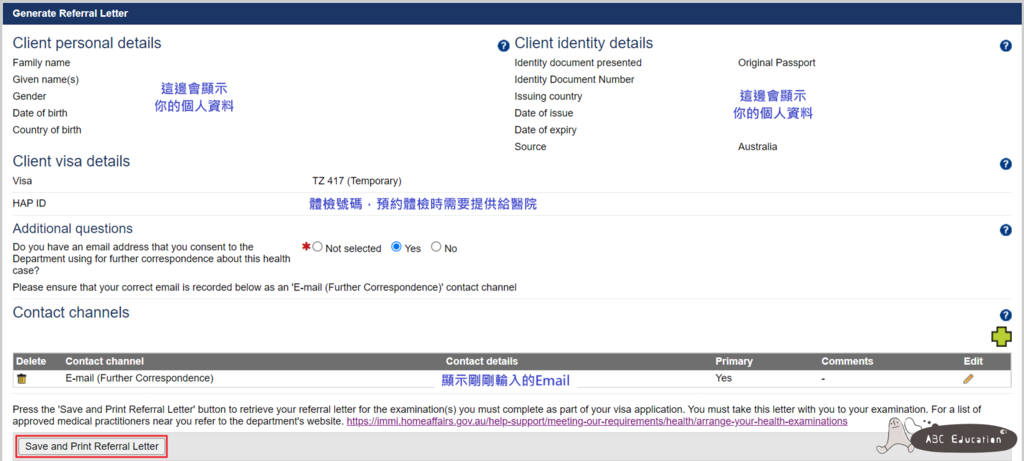Viewport: 1024px width, 461px height.
Task: Click 'E-mail (Further Correspondence)' table cell
Action: (140, 378)
